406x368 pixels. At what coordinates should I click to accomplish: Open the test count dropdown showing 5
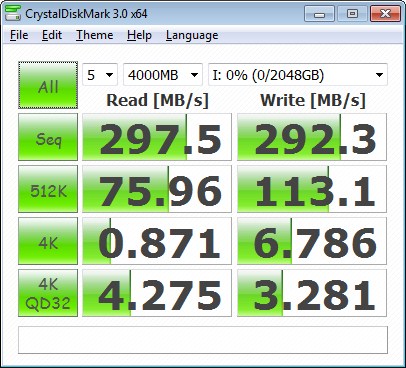100,75
